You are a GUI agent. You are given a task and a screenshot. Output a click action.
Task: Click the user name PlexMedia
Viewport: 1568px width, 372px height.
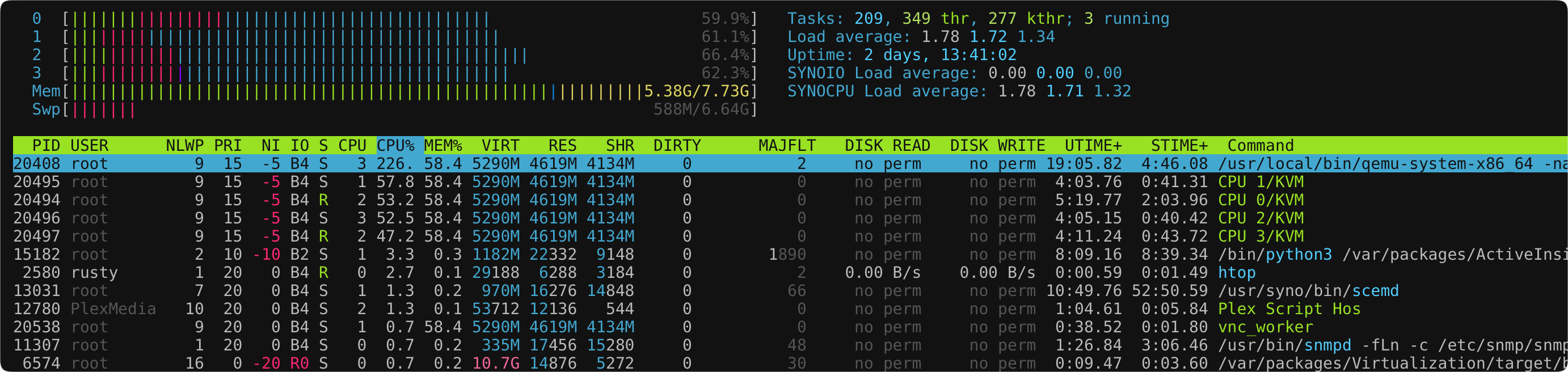click(113, 309)
